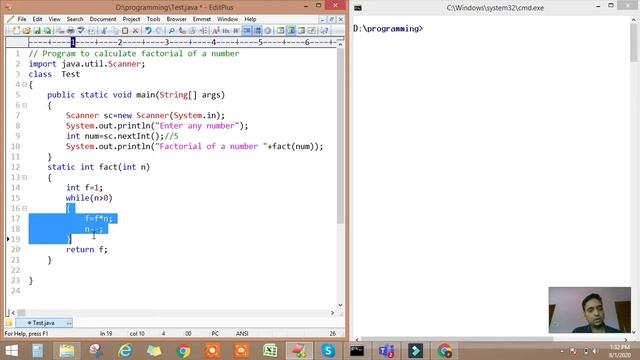Collapse the class Test fold marker at line 4
This screenshot has height=360, width=640.
click(24, 84)
